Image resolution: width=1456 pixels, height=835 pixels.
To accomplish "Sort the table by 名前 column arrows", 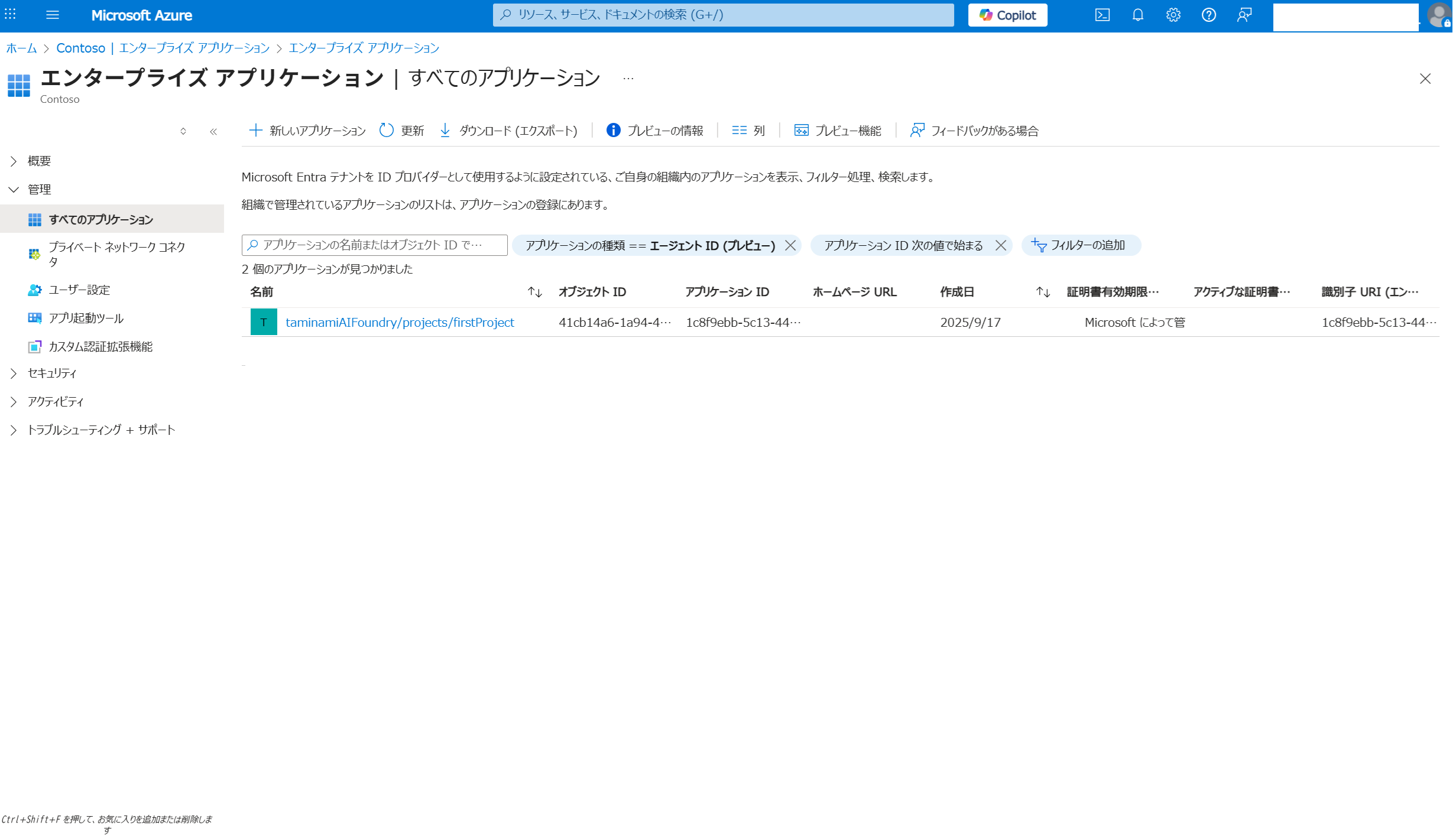I will (x=536, y=293).
